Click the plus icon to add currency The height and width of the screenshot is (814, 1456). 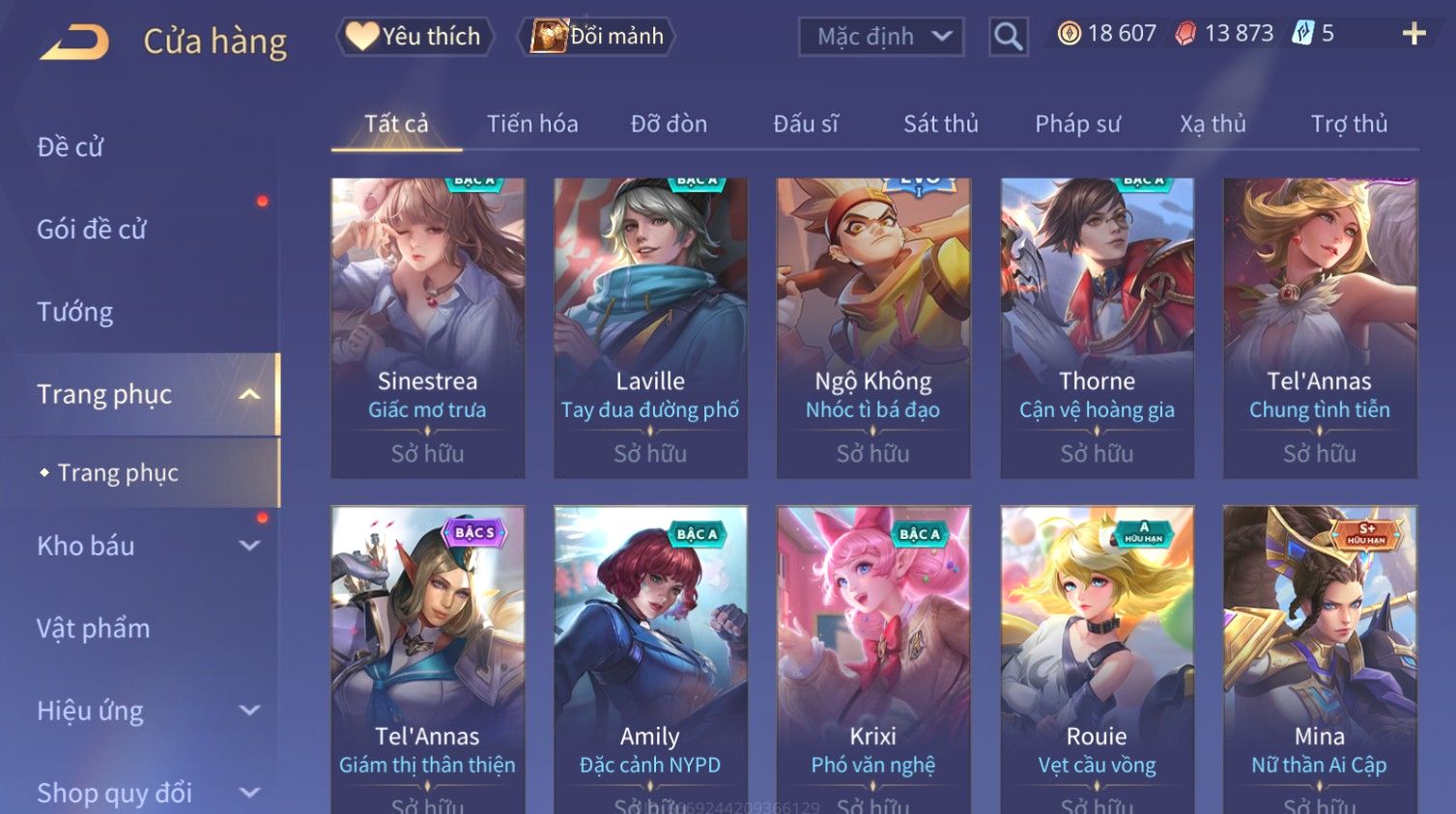[x=1413, y=34]
